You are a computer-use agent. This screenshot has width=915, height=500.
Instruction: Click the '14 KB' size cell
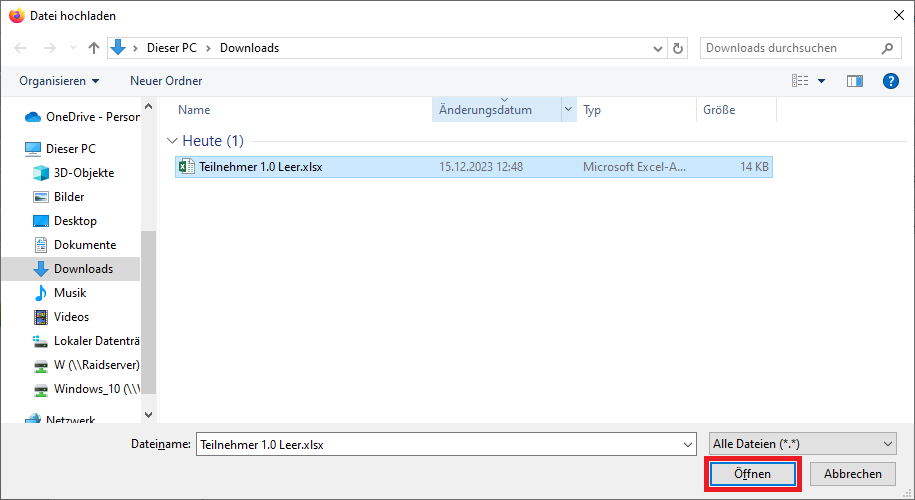click(x=755, y=167)
